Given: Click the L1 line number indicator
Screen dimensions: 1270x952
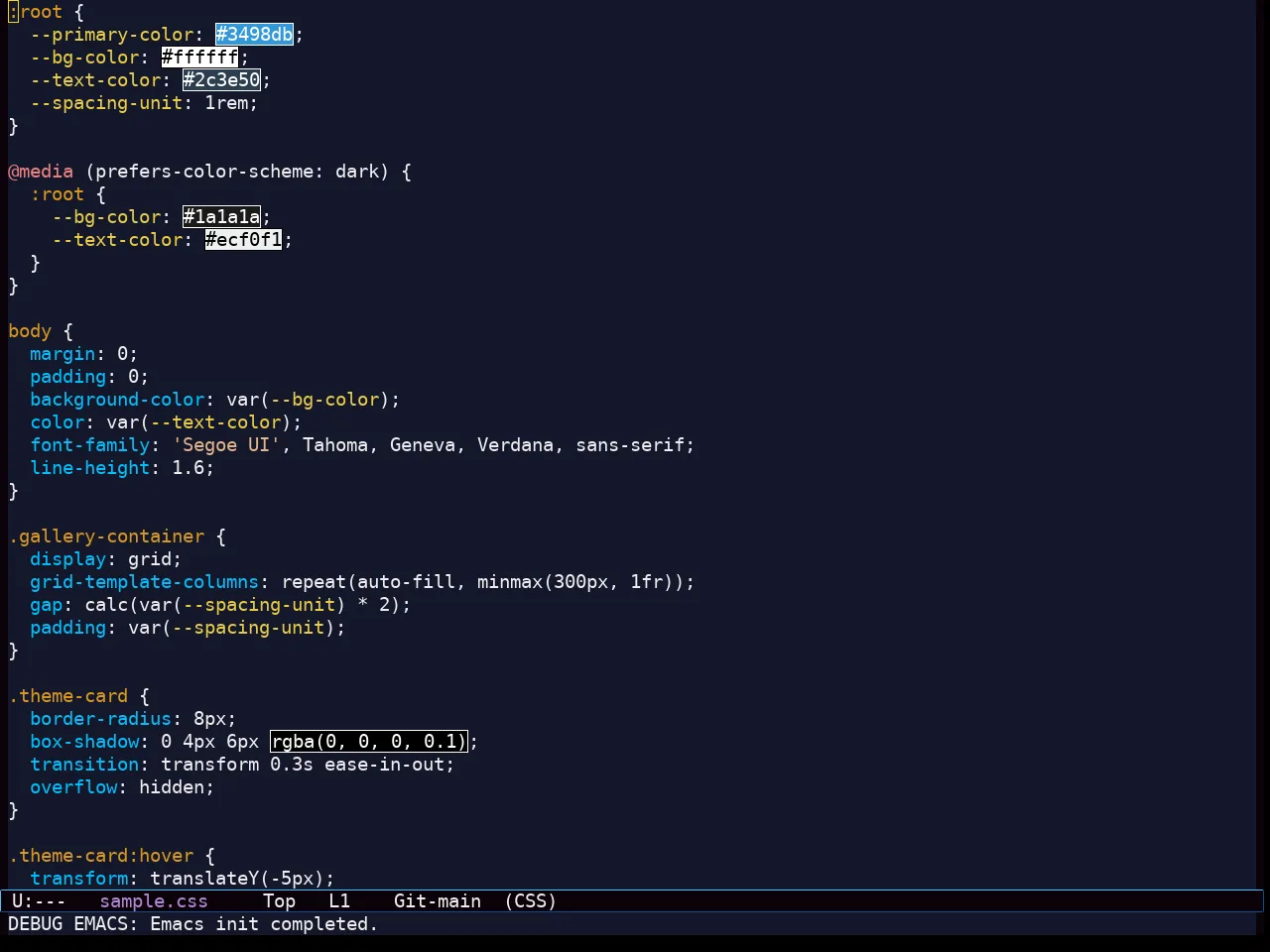Looking at the screenshot, I should pyautogui.click(x=339, y=901).
